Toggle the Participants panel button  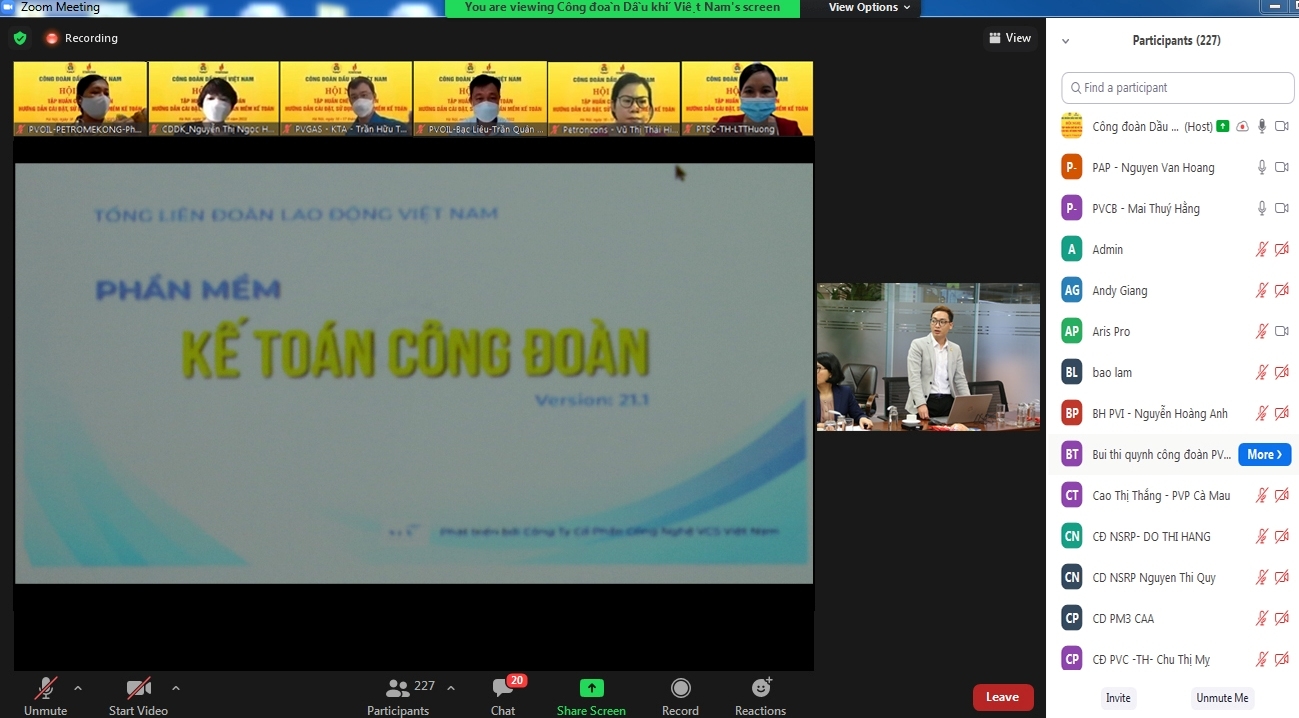(x=398, y=696)
